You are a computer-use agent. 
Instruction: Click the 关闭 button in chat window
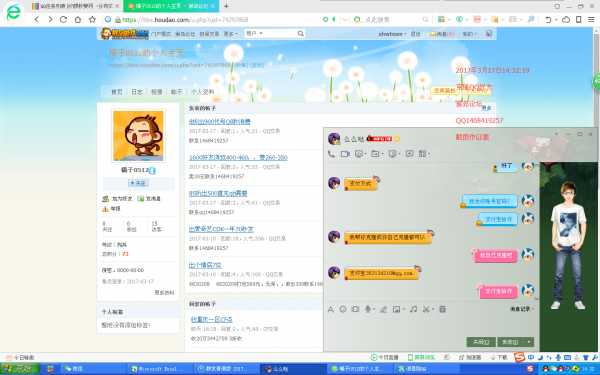pos(481,342)
